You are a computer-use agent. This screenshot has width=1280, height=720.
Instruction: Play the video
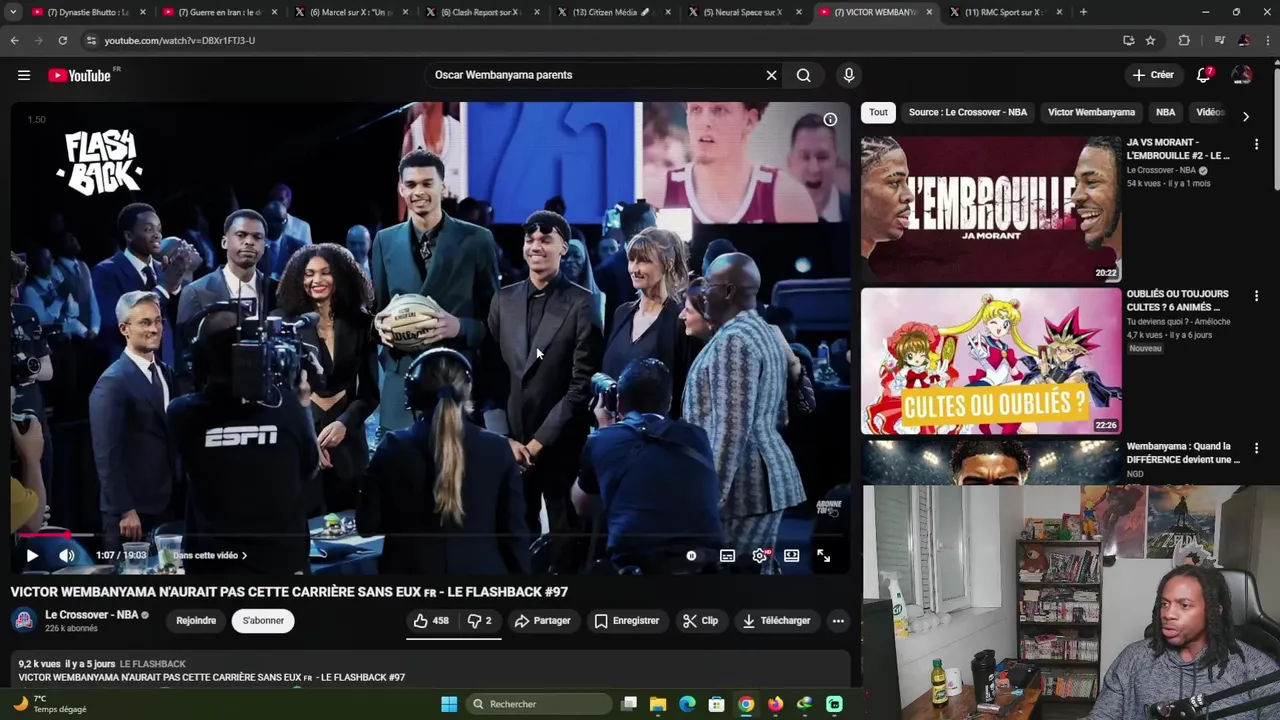click(x=32, y=555)
